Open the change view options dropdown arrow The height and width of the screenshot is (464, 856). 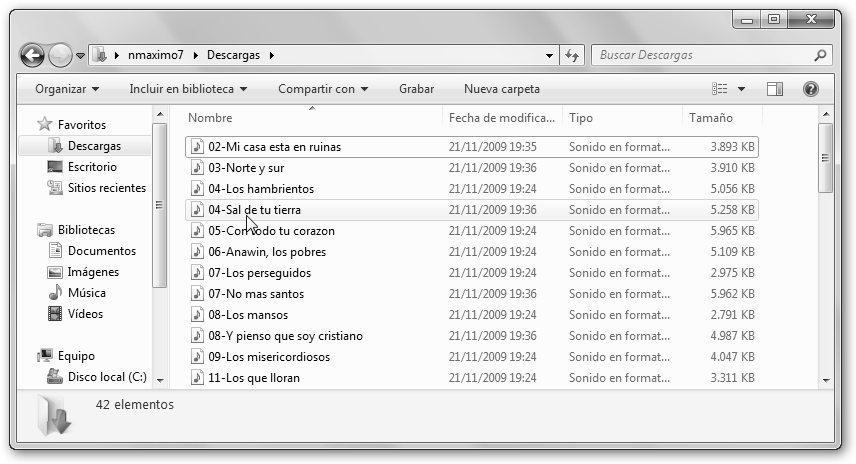pos(741,89)
